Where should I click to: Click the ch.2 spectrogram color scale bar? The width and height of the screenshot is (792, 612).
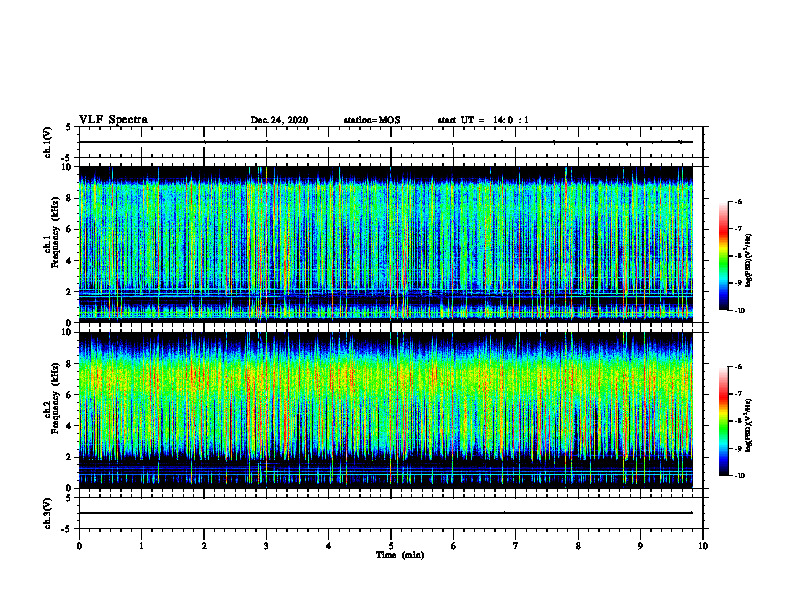723,421
